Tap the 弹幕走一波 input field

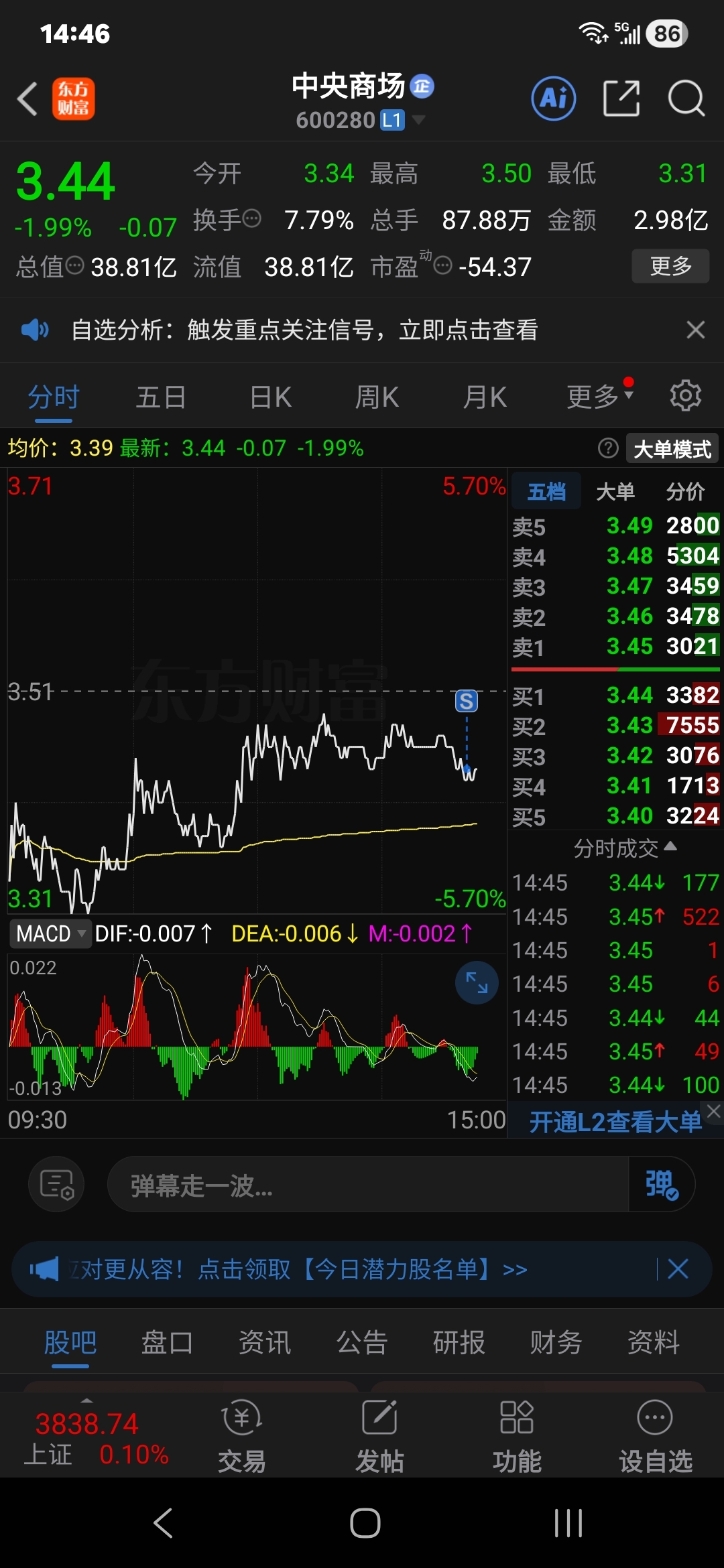pyautogui.click(x=367, y=1184)
